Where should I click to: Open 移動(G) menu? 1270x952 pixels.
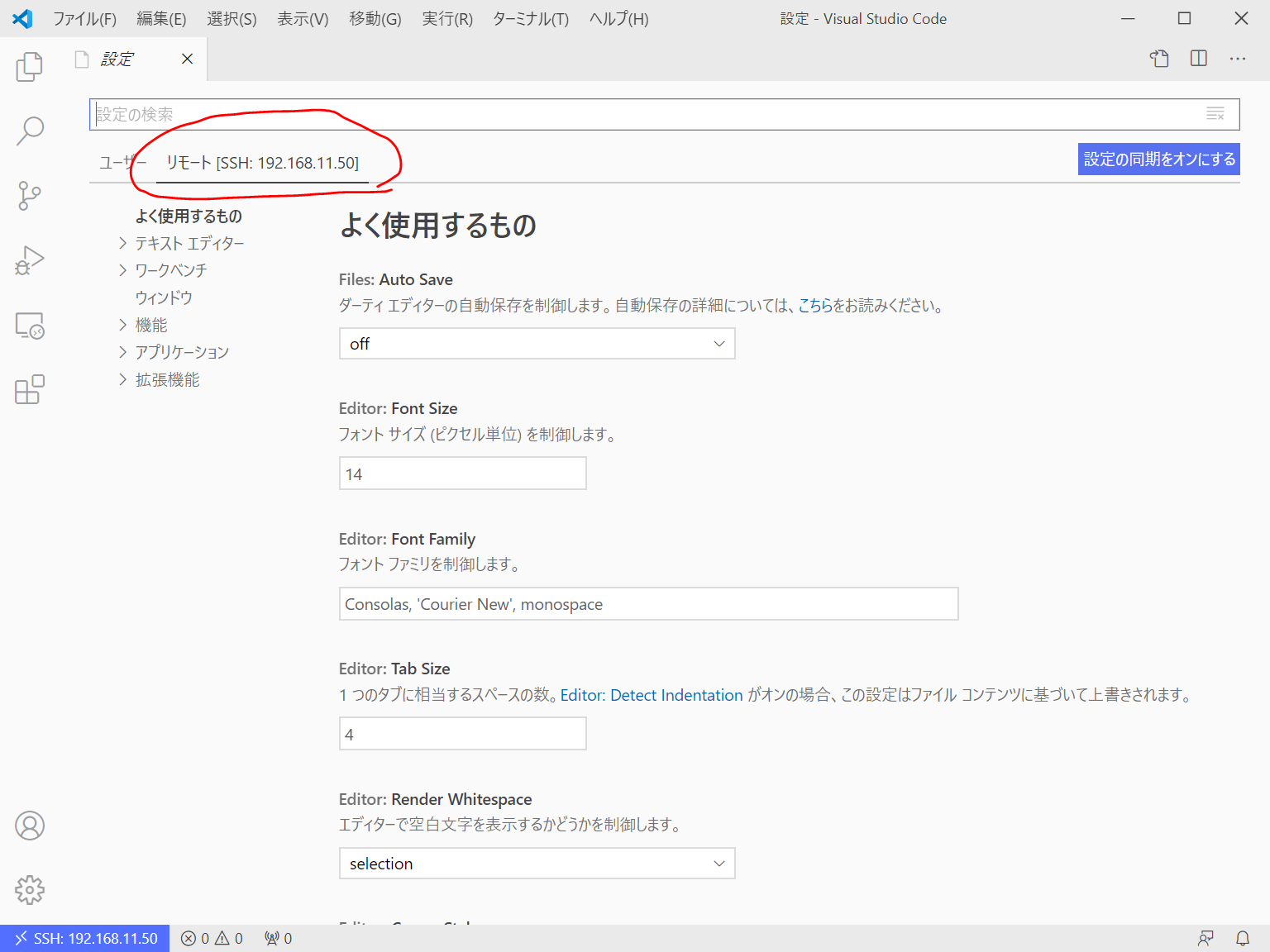[x=375, y=18]
